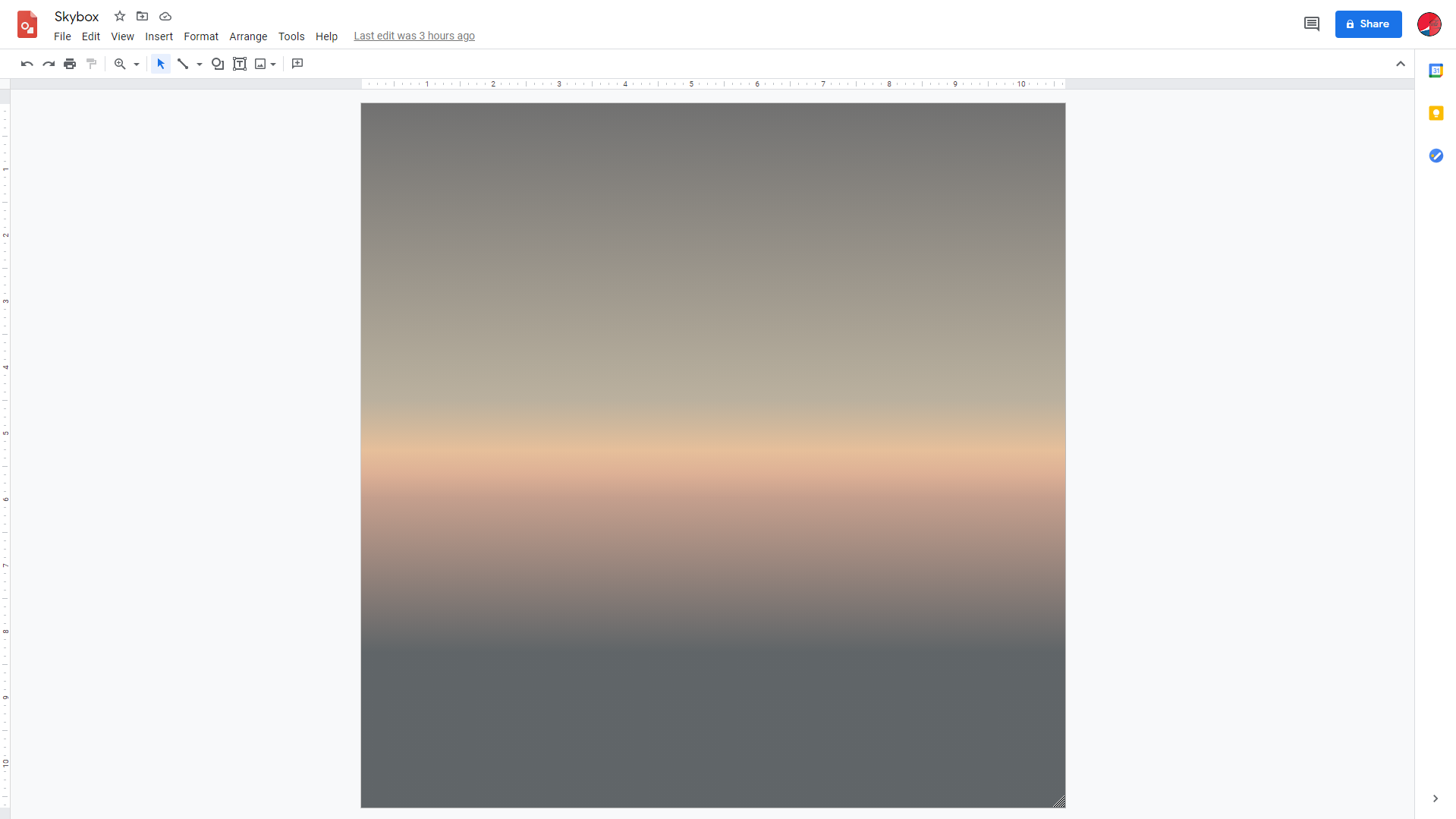Click the sunset gradient drawing on canvas
Viewport: 1456px width, 819px height.
[x=712, y=455]
